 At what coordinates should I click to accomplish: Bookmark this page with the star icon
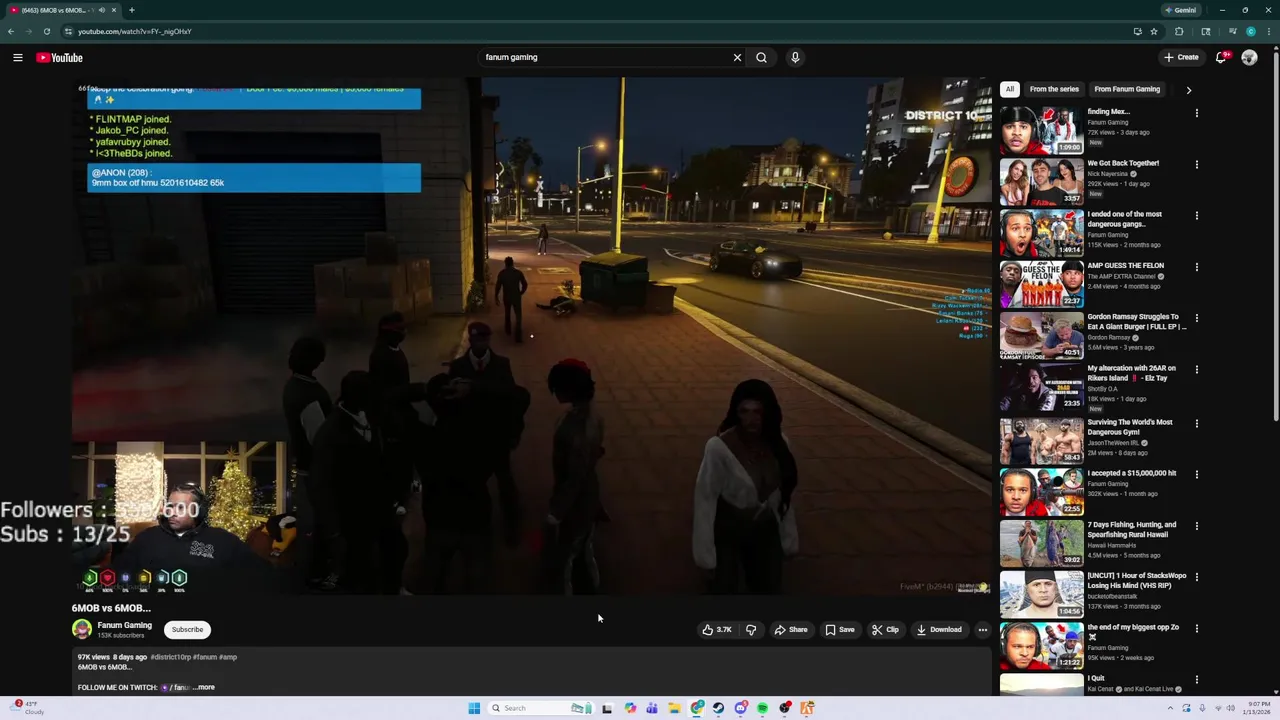click(x=1154, y=31)
